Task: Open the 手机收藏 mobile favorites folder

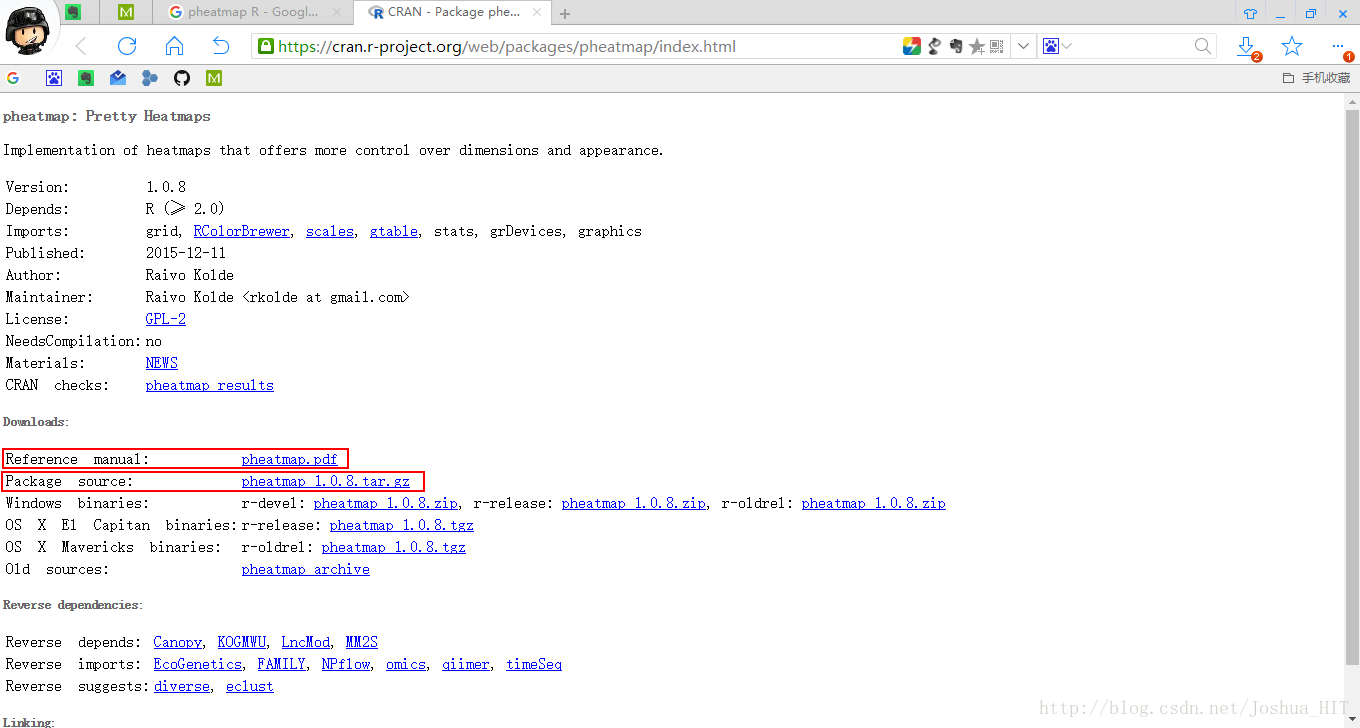Action: pyautogui.click(x=1316, y=77)
